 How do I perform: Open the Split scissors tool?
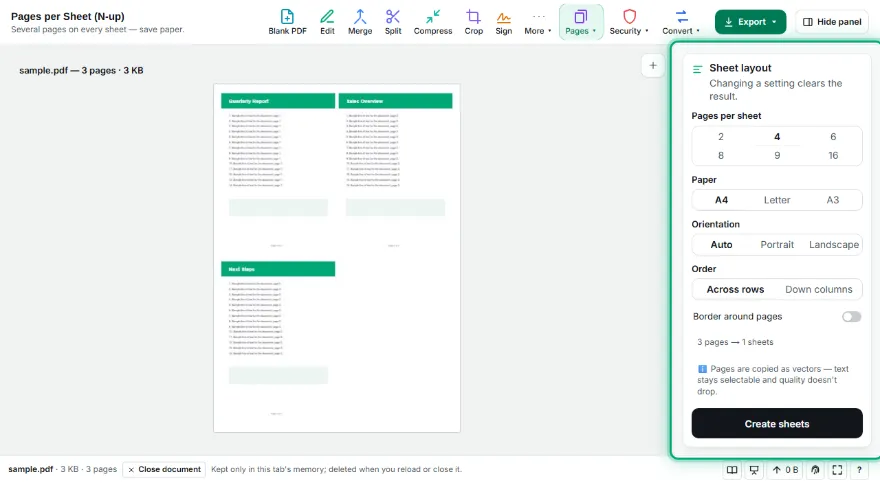393,22
